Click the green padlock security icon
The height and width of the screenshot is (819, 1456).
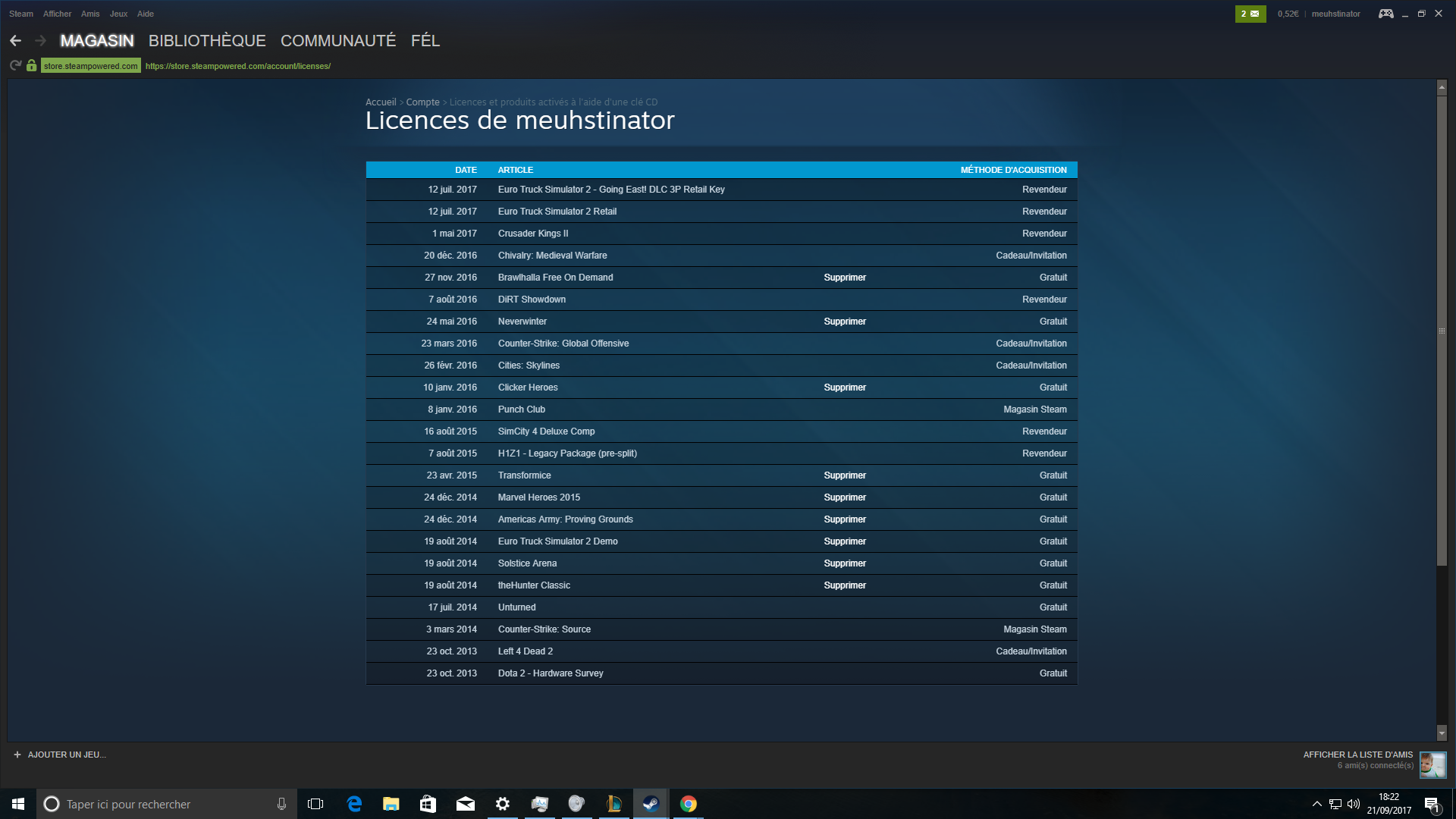[x=31, y=66]
